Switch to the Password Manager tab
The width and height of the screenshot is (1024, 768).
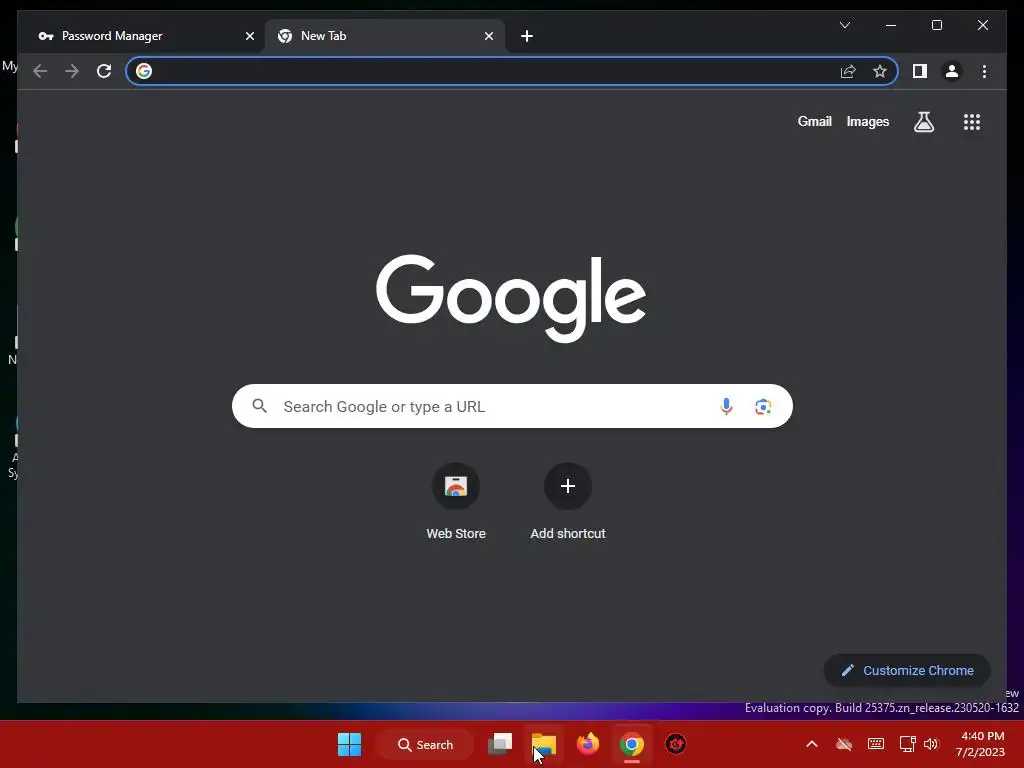coord(142,36)
